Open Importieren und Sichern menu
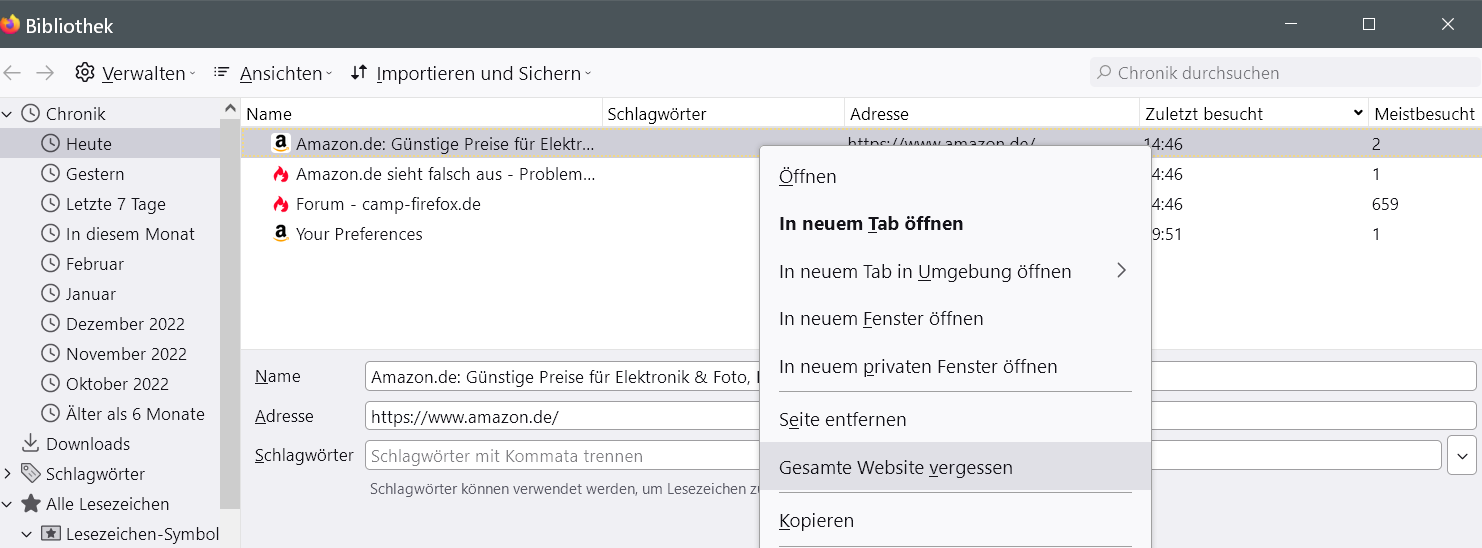This screenshot has height=548, width=1482. [x=470, y=73]
